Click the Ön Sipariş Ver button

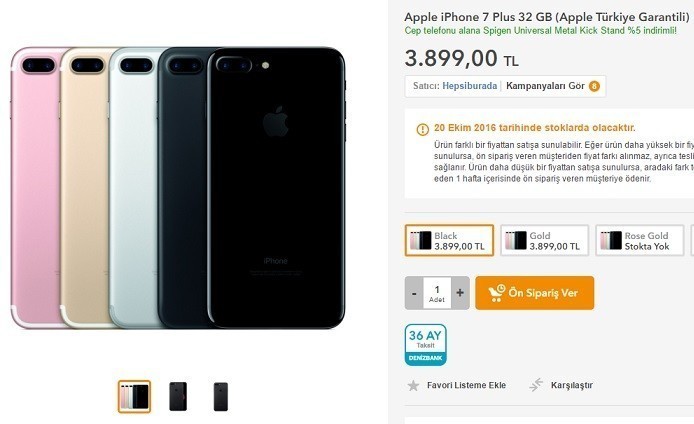tap(535, 293)
